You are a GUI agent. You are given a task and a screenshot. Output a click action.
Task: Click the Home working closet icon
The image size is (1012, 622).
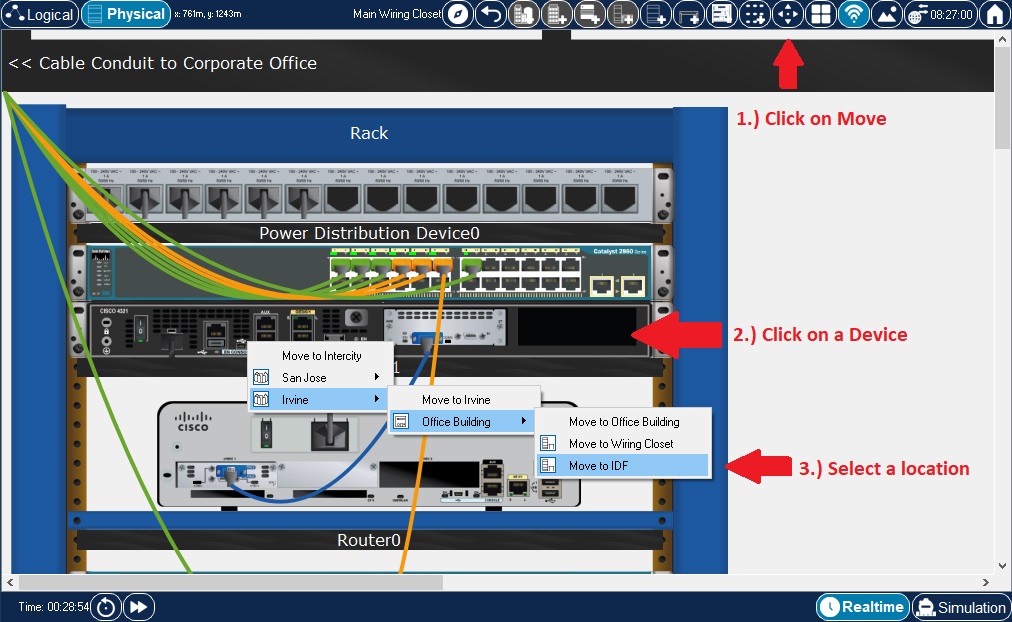tap(994, 14)
